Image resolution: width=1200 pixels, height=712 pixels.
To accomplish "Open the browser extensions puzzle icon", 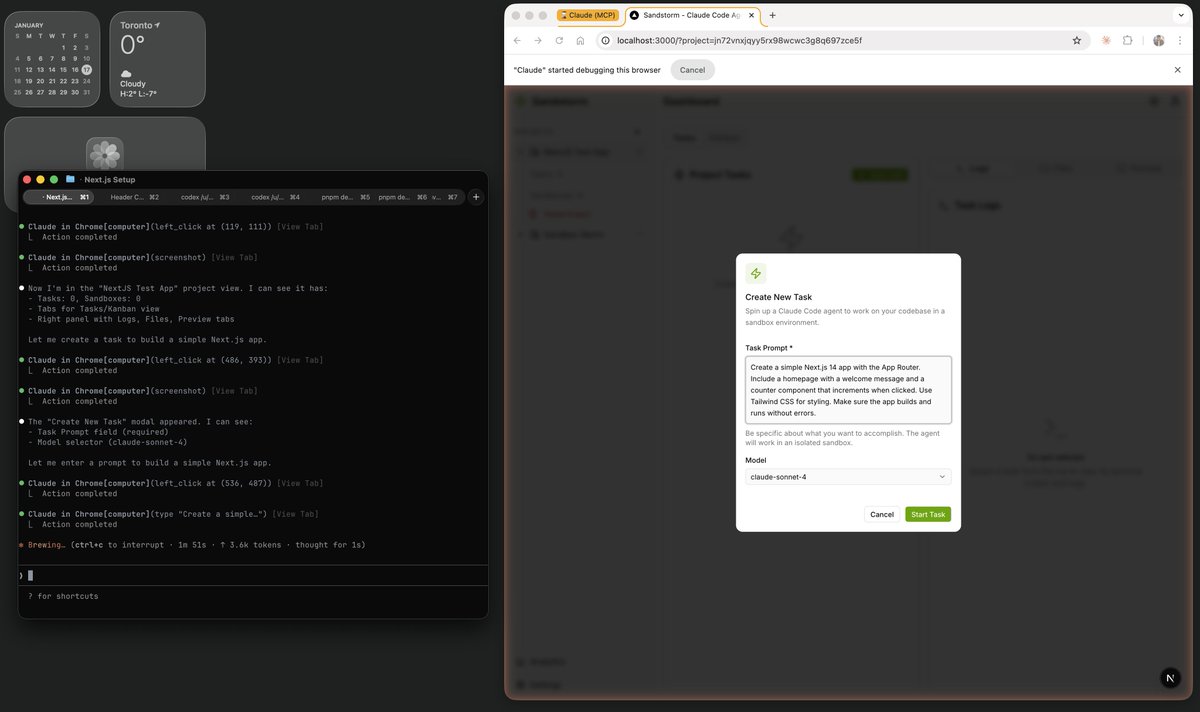I will (x=1128, y=41).
